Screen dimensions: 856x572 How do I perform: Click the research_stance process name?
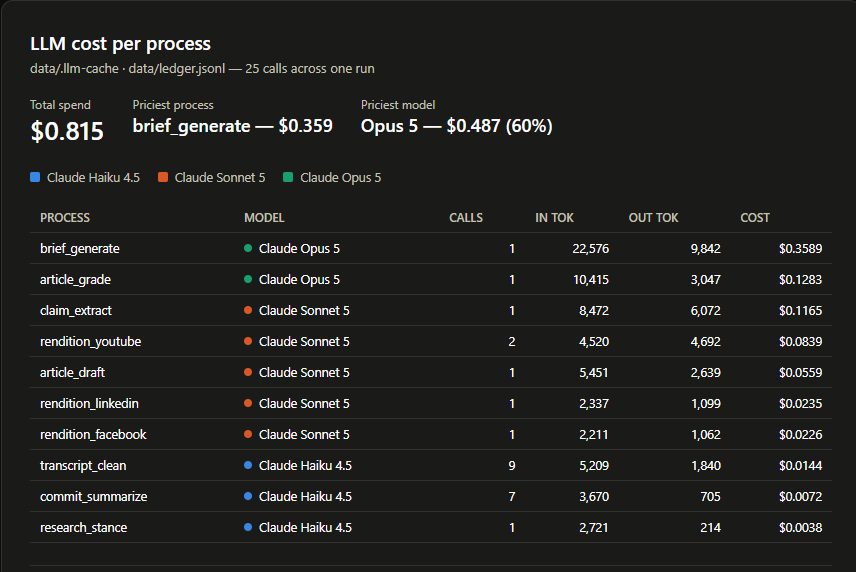coord(84,528)
